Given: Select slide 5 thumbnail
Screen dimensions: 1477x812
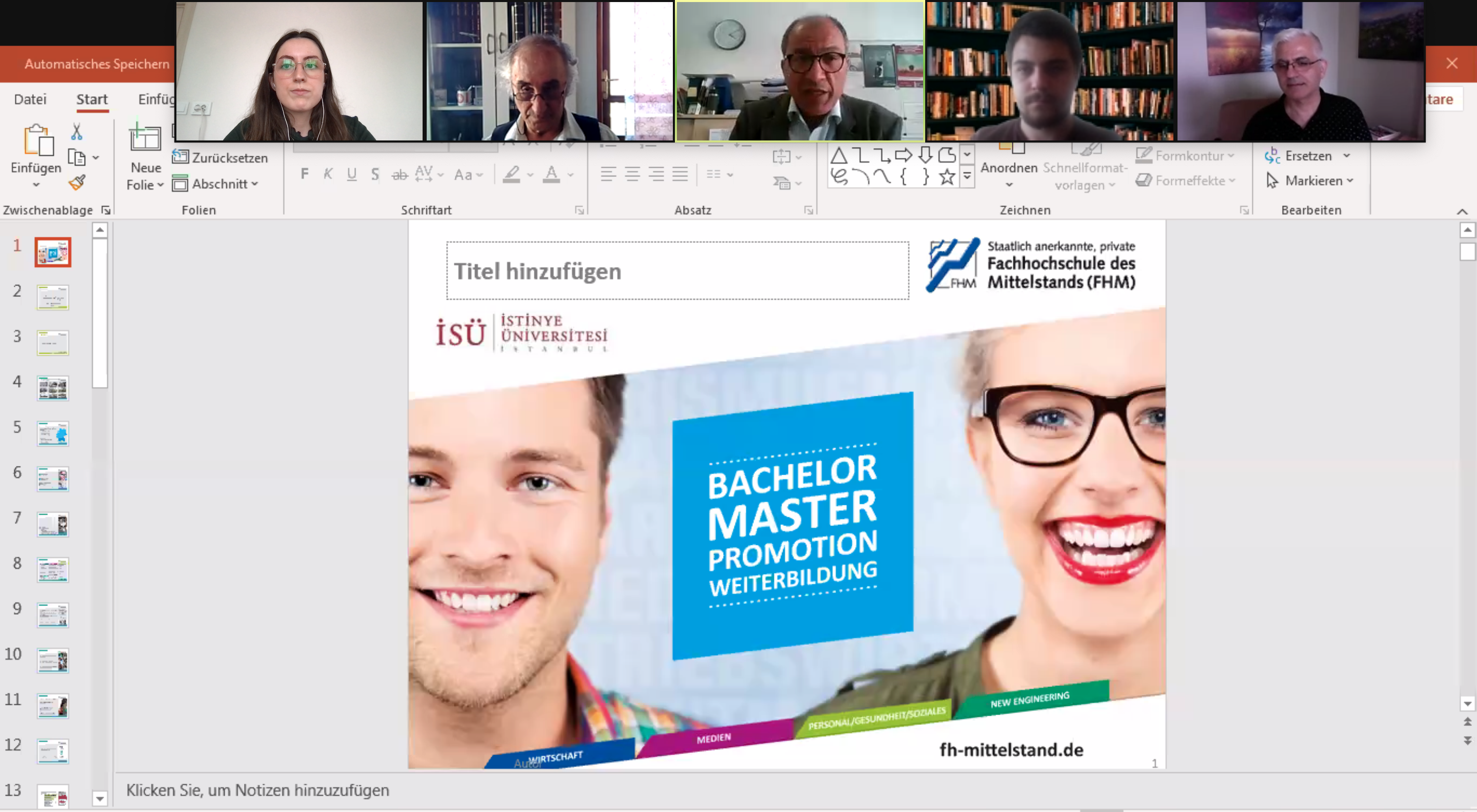Looking at the screenshot, I should click(x=53, y=433).
